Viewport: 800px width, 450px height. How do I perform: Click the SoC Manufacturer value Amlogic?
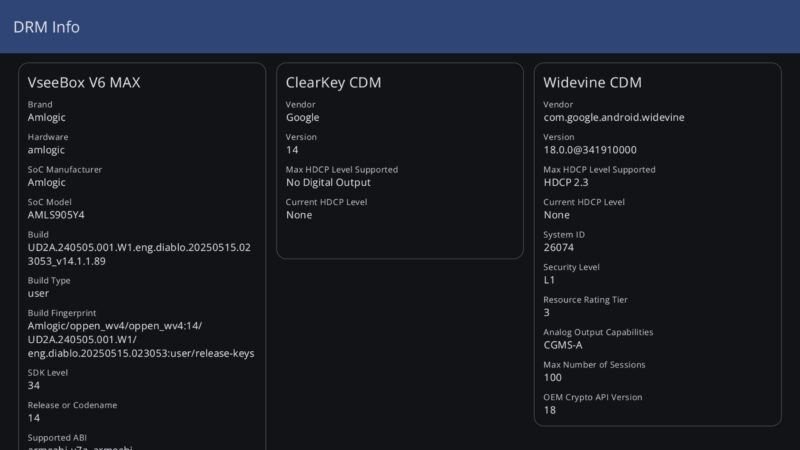[x=46, y=183]
